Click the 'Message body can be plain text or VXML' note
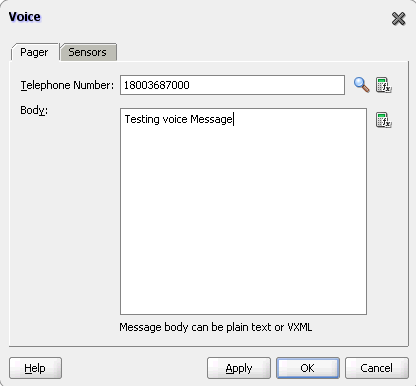The height and width of the screenshot is (386, 416). click(216, 327)
